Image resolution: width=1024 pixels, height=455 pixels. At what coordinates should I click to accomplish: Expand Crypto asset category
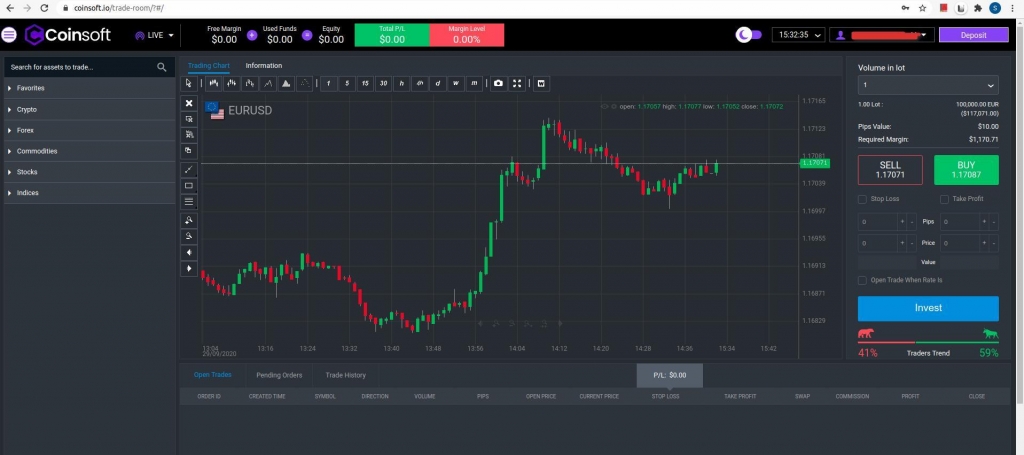pos(89,110)
